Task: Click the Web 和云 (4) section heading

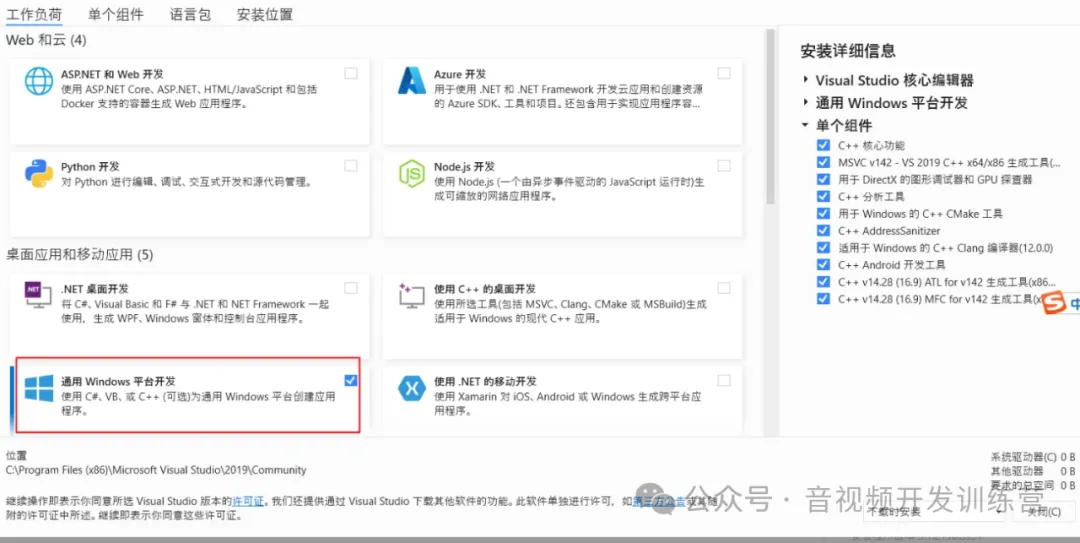Action: 46,40
